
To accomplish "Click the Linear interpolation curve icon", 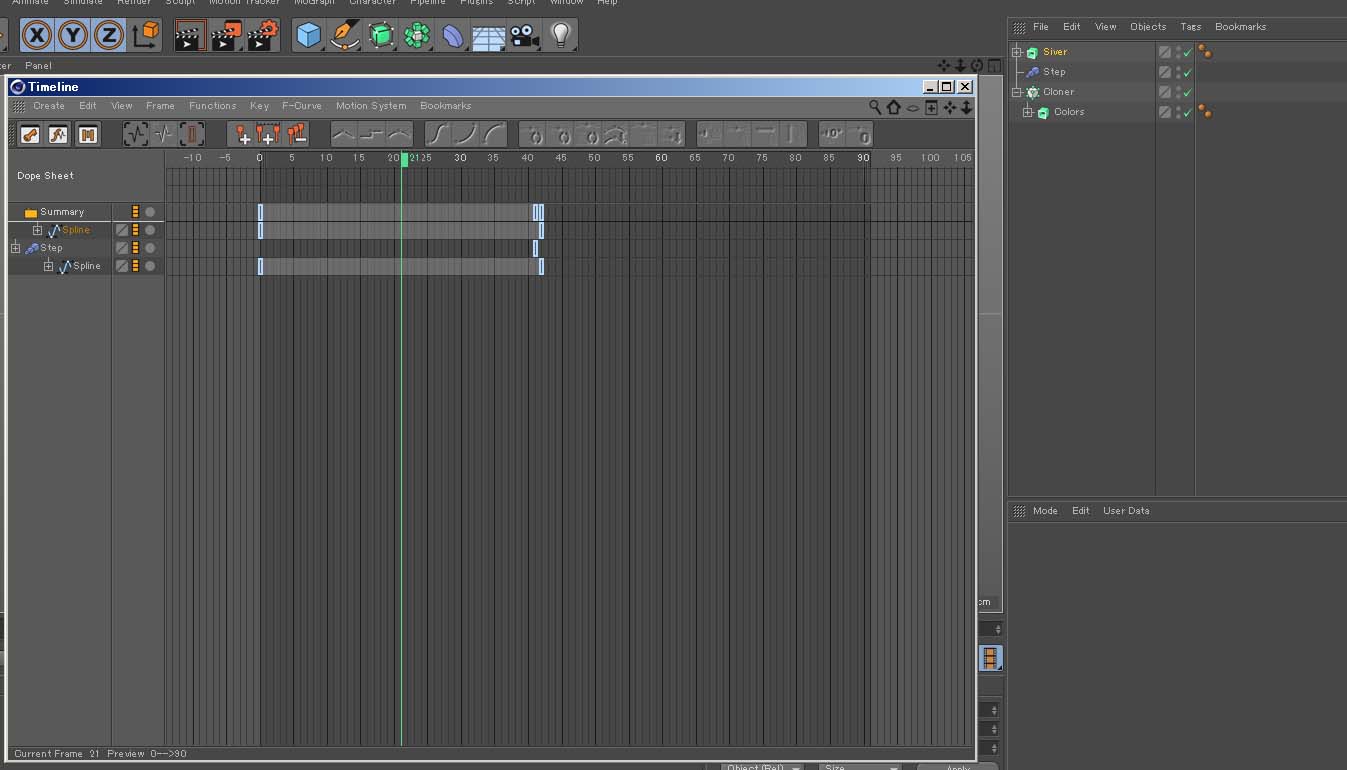I will (x=343, y=134).
